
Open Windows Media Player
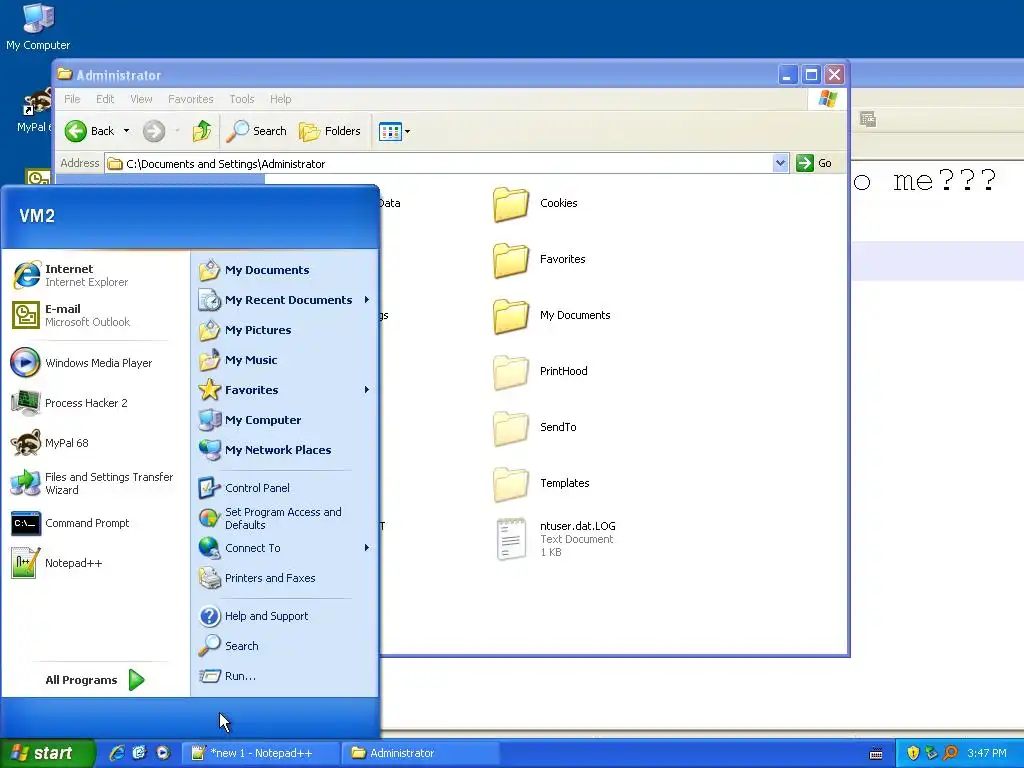(95, 363)
